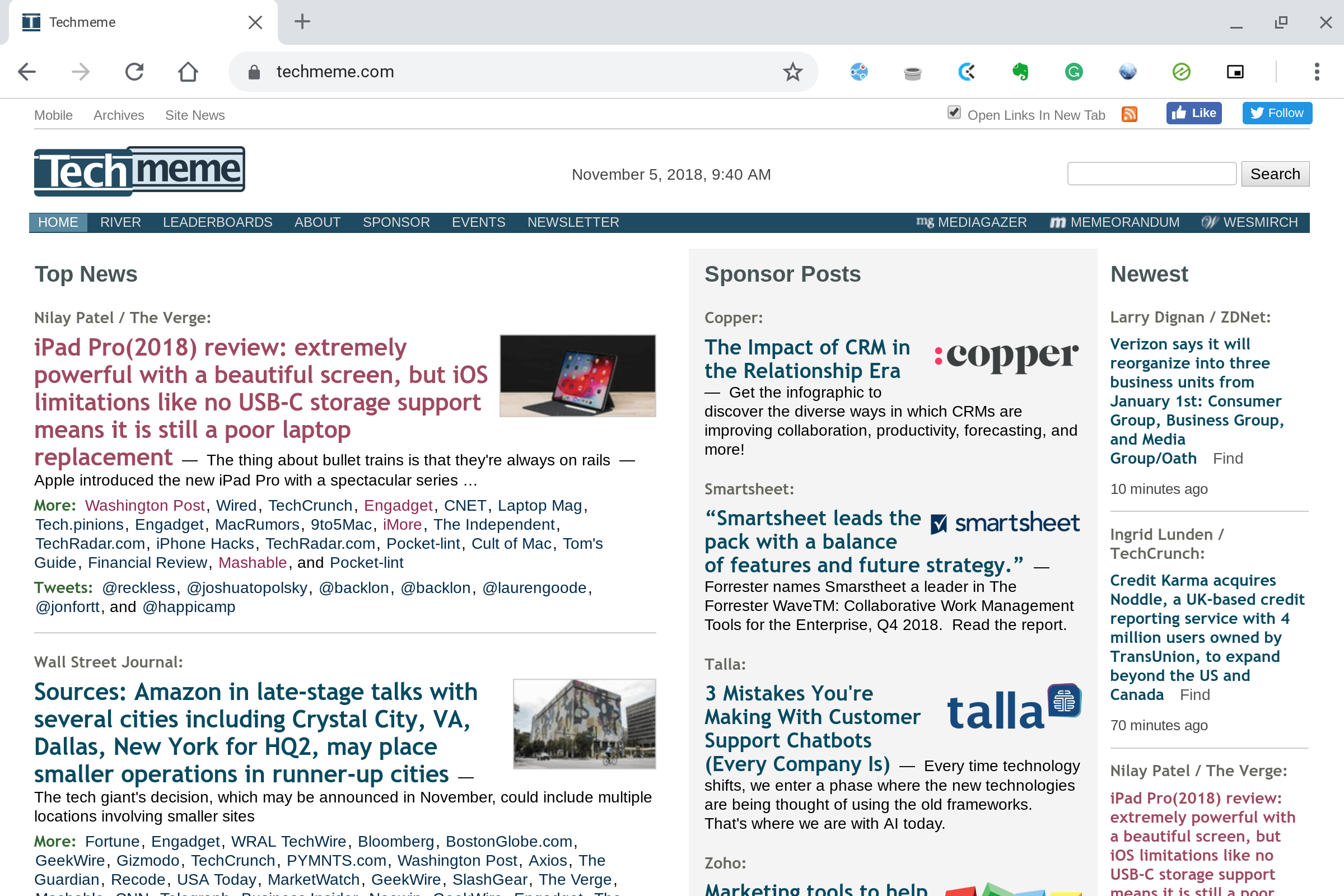Open the green circular arrows extension icon
Viewport: 1344px width, 896px height.
pyautogui.click(x=1181, y=72)
